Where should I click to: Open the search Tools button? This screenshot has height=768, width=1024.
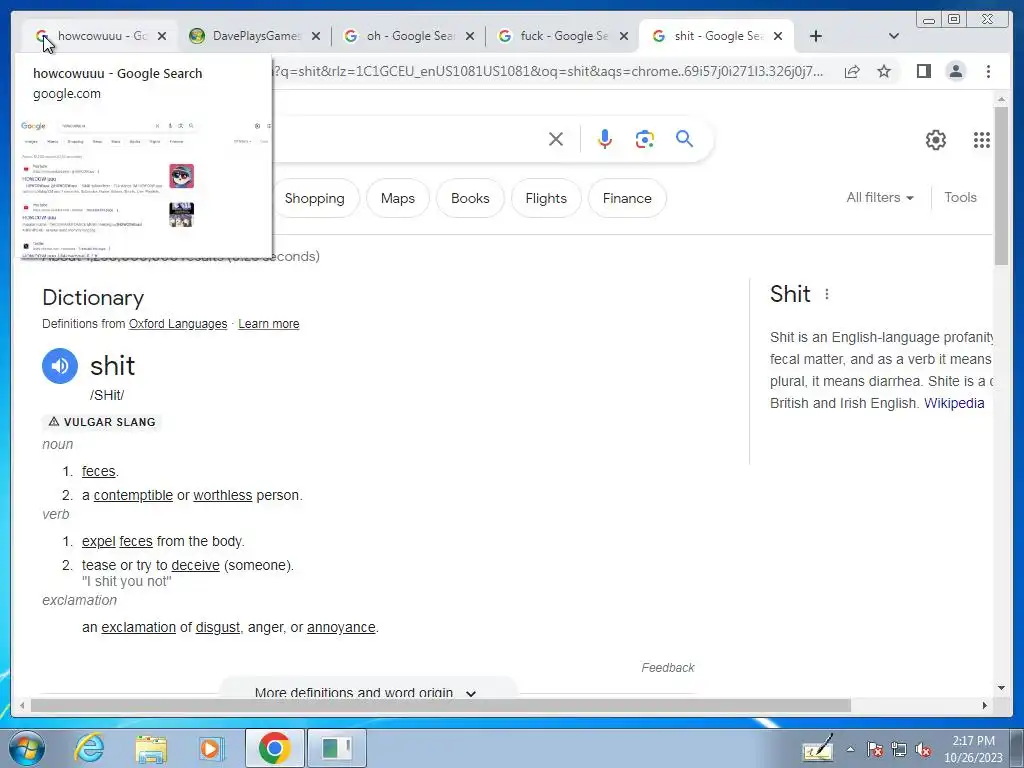click(960, 197)
